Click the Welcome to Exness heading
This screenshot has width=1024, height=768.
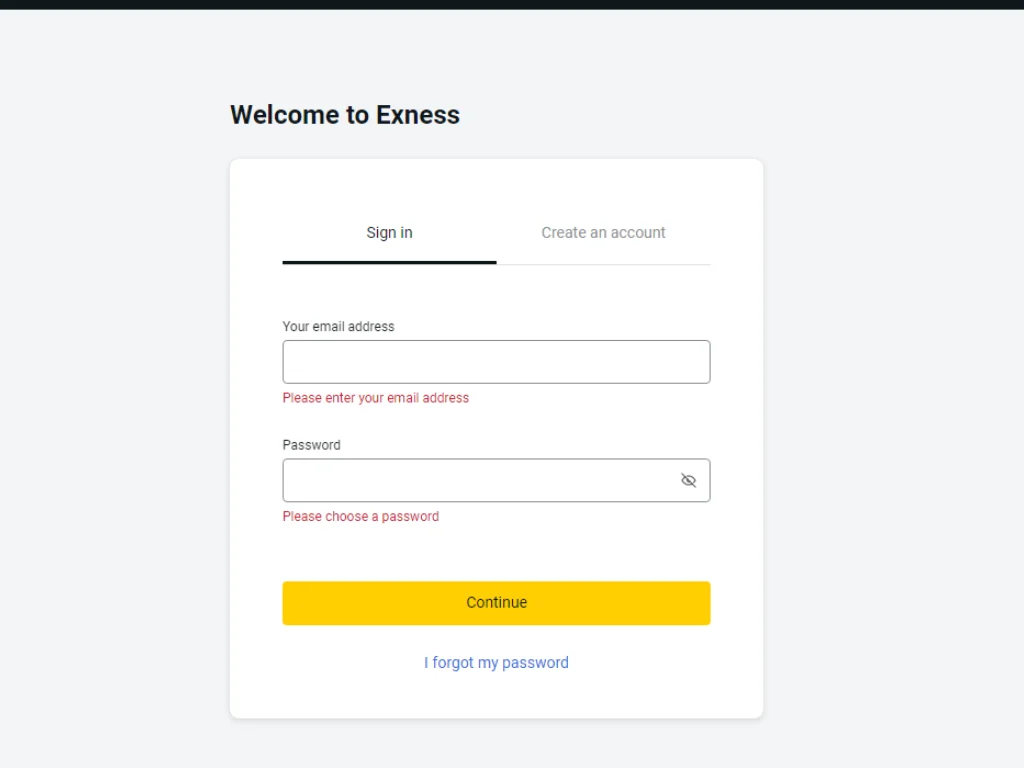click(x=344, y=114)
